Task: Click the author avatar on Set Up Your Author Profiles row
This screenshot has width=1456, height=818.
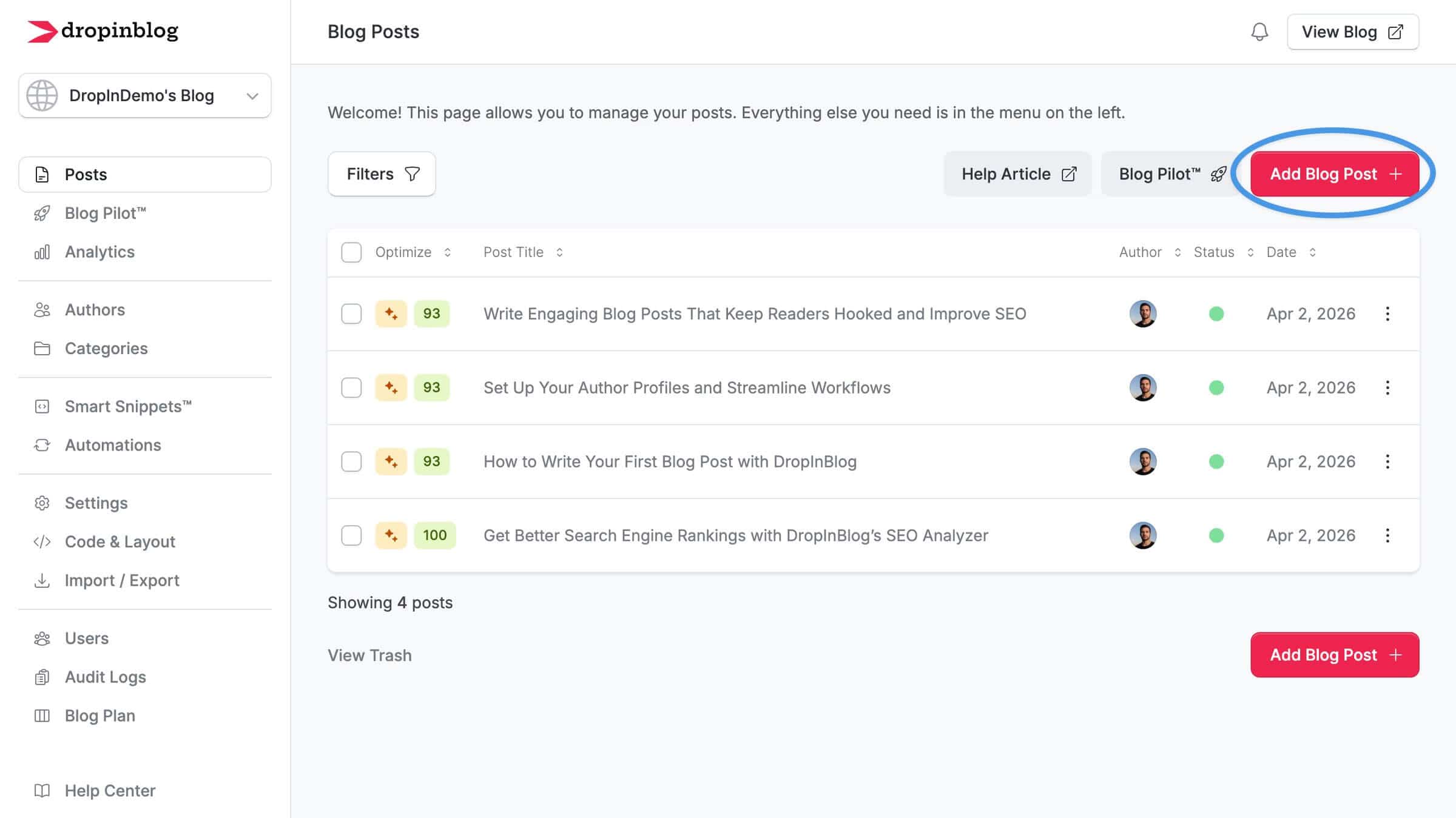Action: point(1143,387)
